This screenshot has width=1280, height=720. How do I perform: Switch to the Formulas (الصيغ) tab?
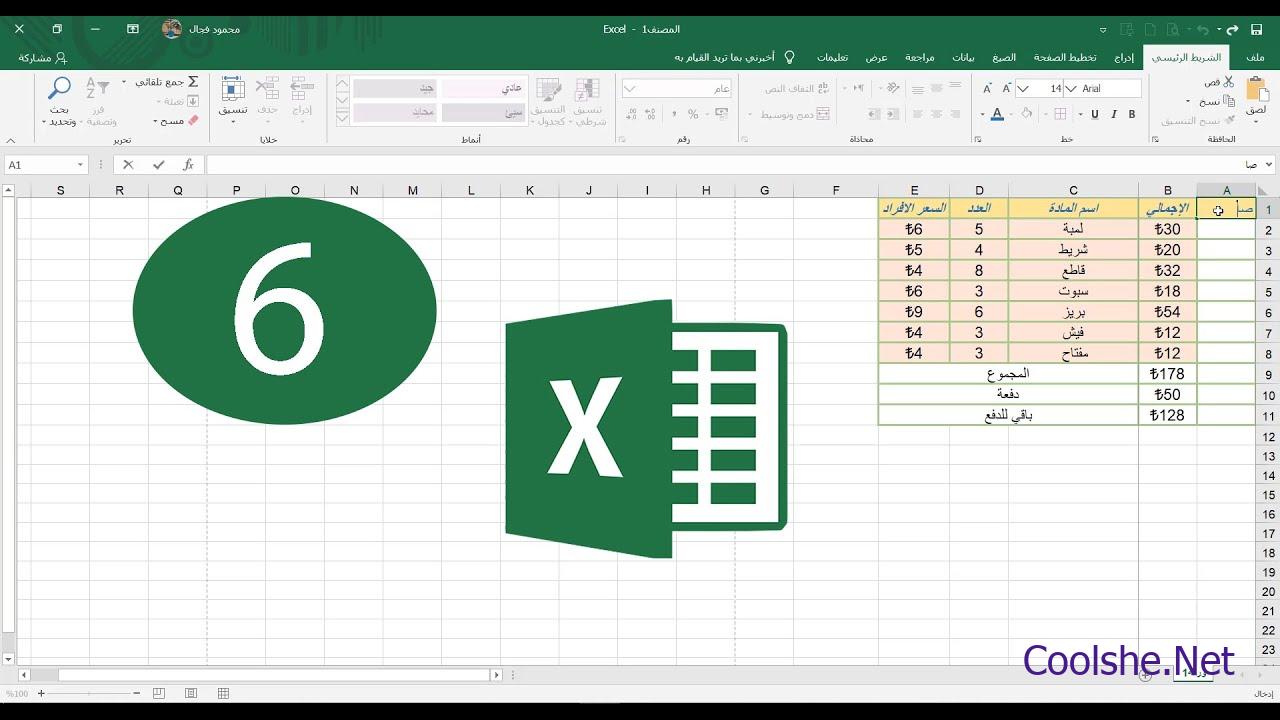coord(1004,57)
